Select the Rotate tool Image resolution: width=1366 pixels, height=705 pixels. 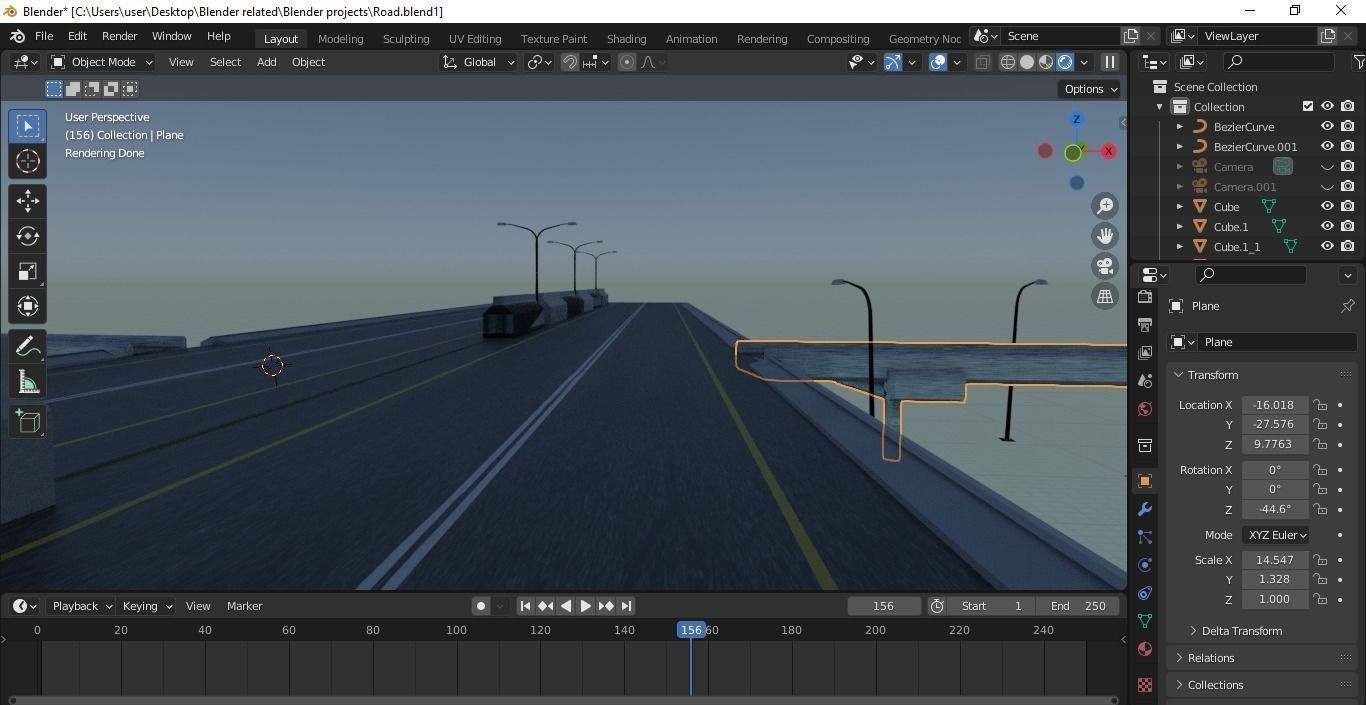coord(28,236)
